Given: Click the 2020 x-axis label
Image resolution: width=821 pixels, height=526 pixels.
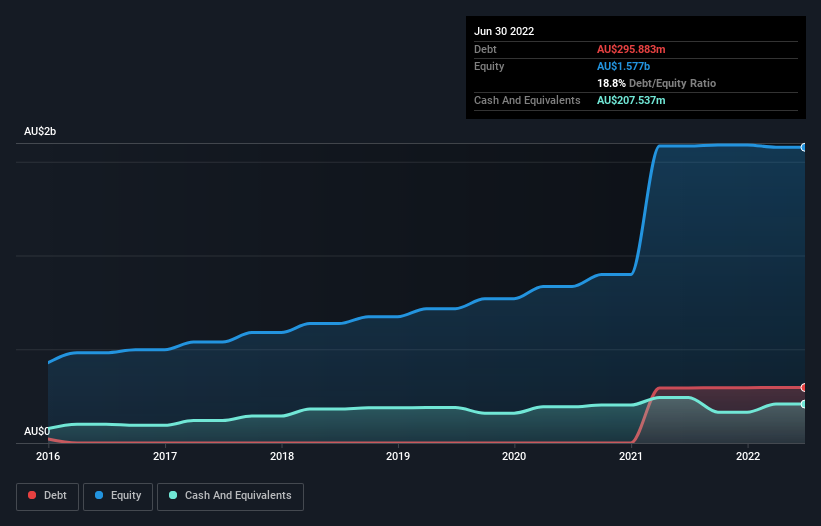Looking at the screenshot, I should (x=514, y=456).
